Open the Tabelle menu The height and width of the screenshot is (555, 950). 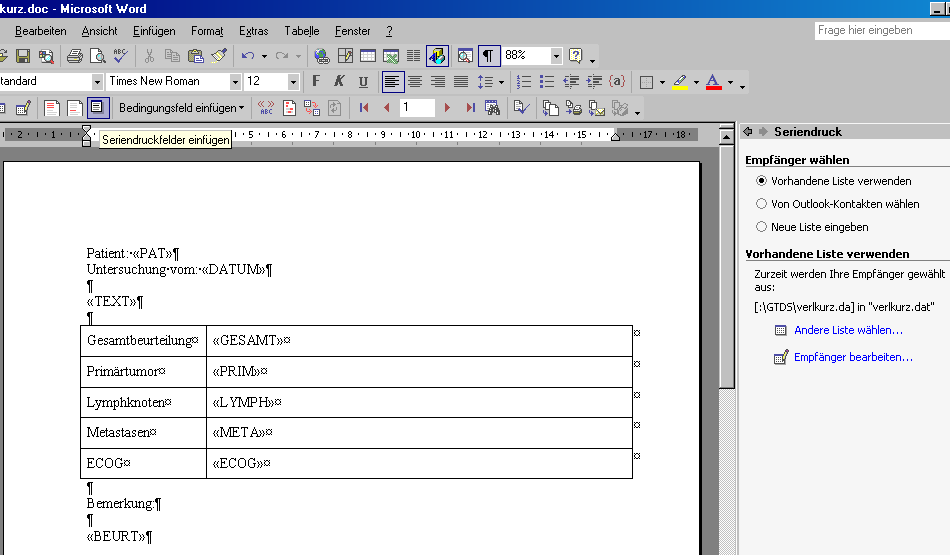(x=302, y=31)
